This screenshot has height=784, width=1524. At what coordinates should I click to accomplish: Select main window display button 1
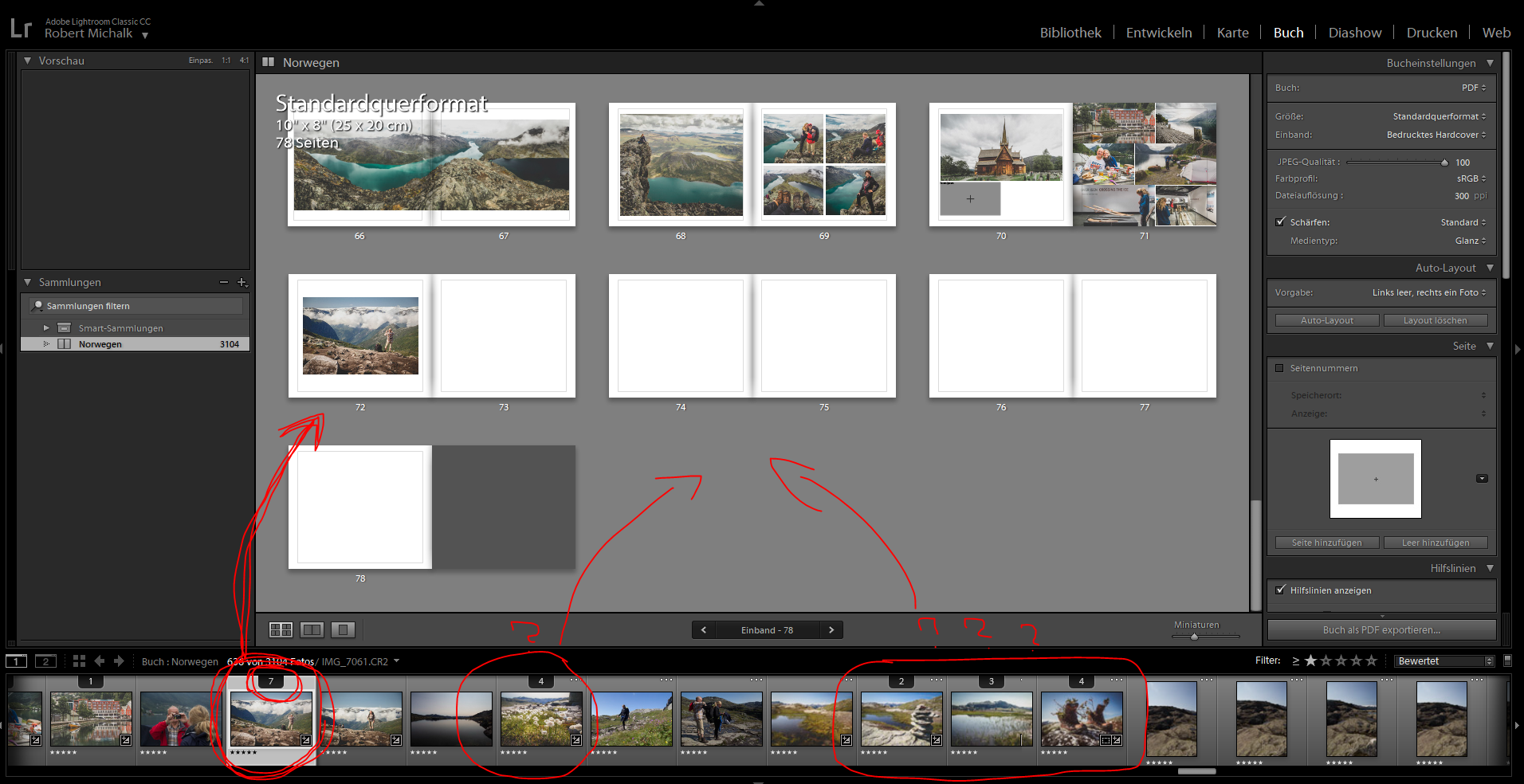(16, 661)
